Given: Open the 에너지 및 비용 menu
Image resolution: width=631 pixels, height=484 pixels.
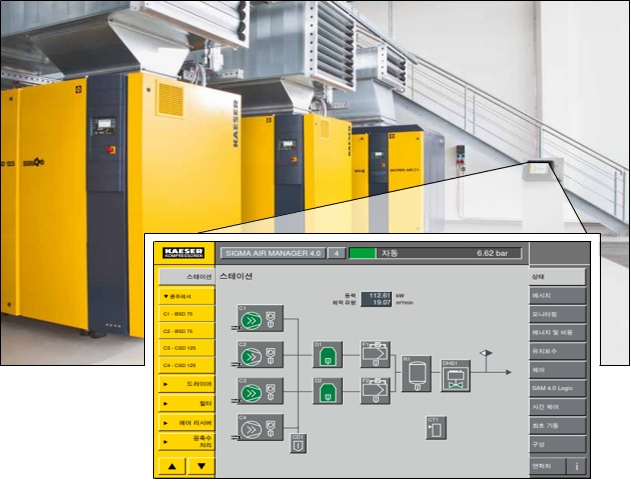Looking at the screenshot, I should tap(557, 333).
